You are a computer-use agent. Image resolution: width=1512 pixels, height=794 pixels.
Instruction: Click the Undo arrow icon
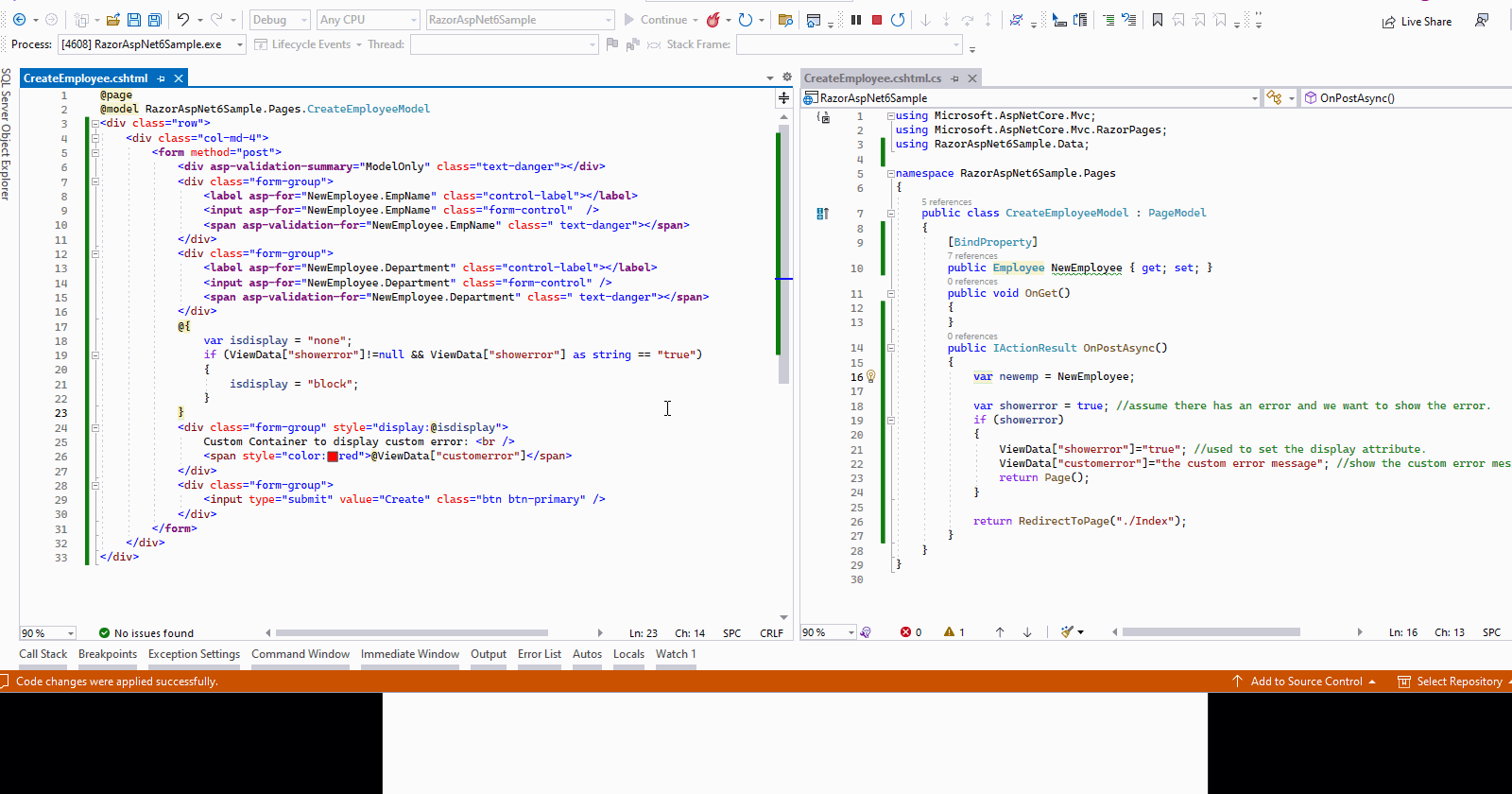point(183,20)
